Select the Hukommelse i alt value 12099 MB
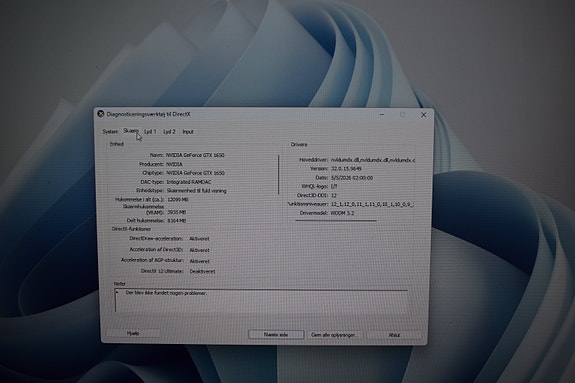 coord(177,200)
